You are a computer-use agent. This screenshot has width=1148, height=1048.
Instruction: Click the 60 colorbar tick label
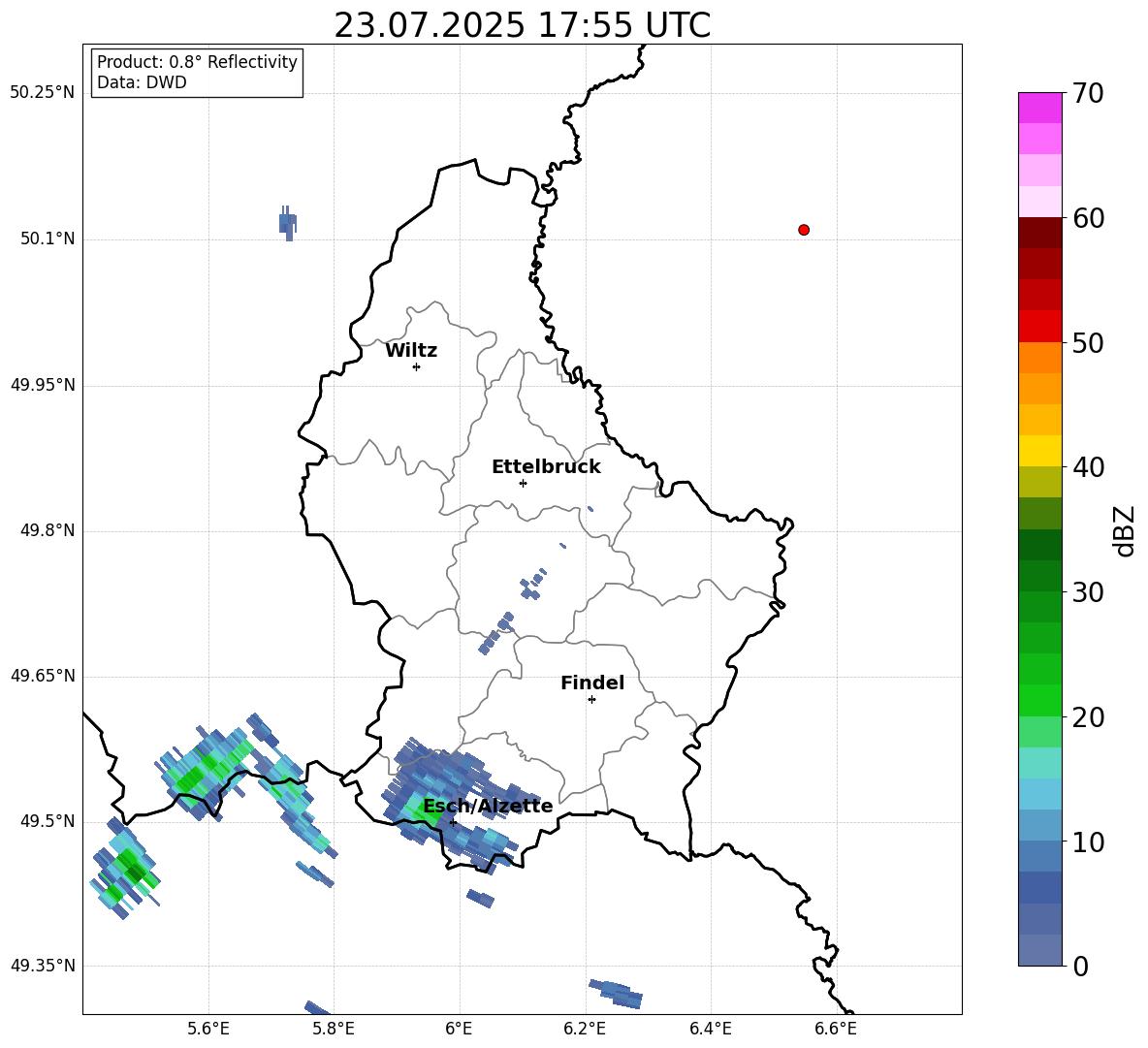click(1088, 218)
